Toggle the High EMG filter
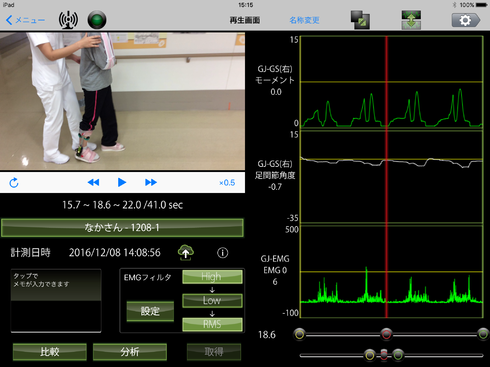This screenshot has height=367, width=490. coord(212,277)
